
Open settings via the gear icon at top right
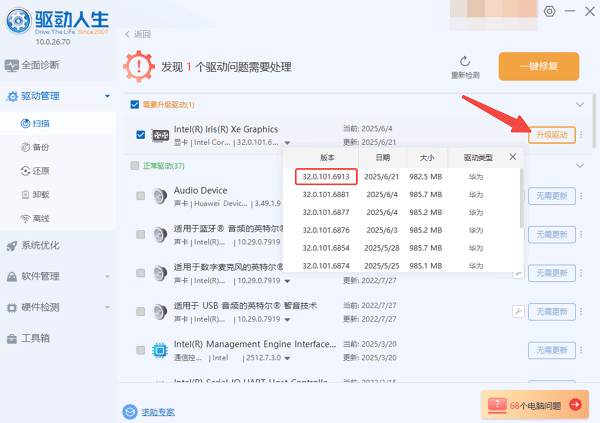click(549, 11)
